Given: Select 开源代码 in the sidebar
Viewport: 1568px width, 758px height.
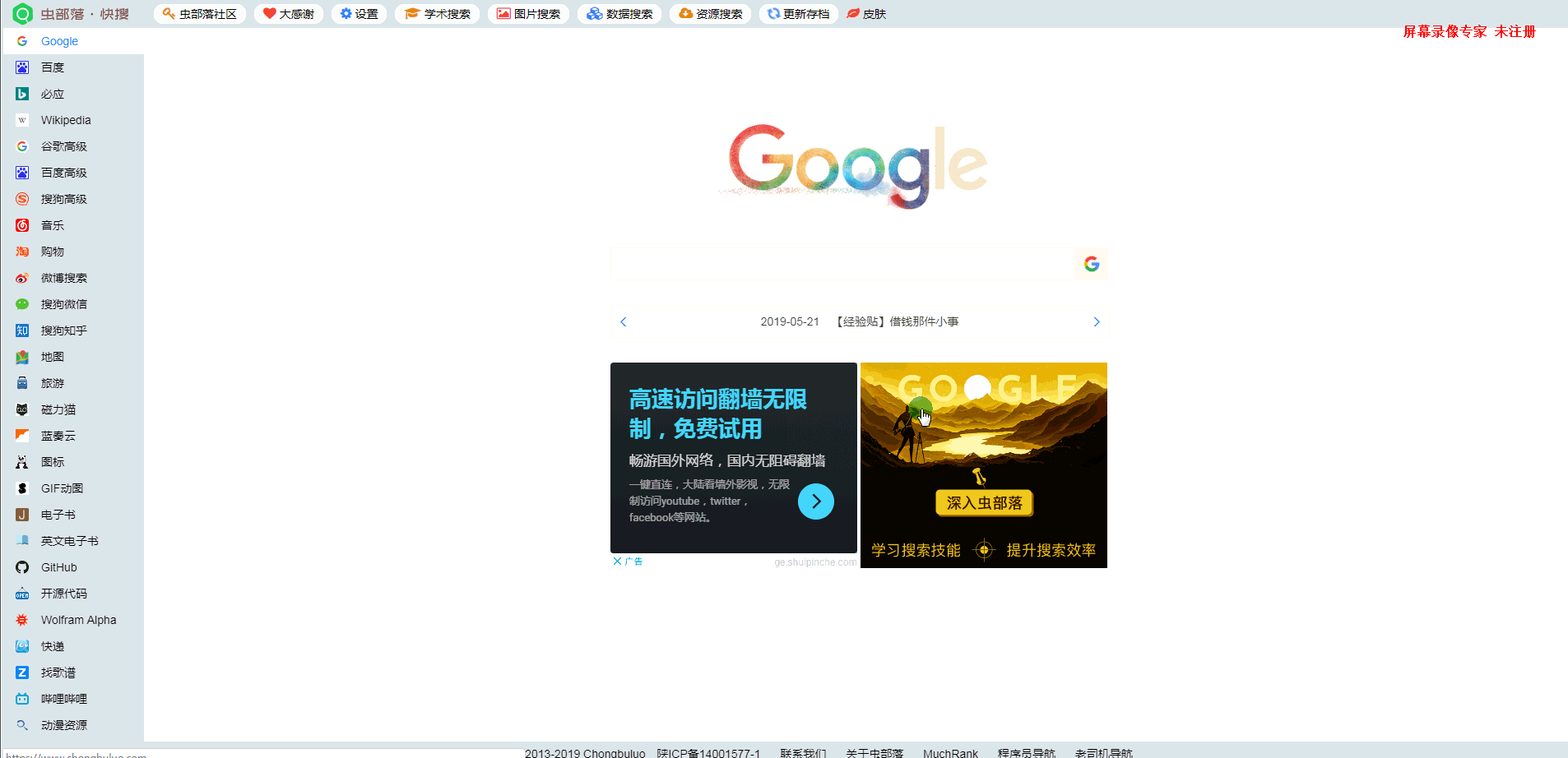Looking at the screenshot, I should (x=72, y=594).
